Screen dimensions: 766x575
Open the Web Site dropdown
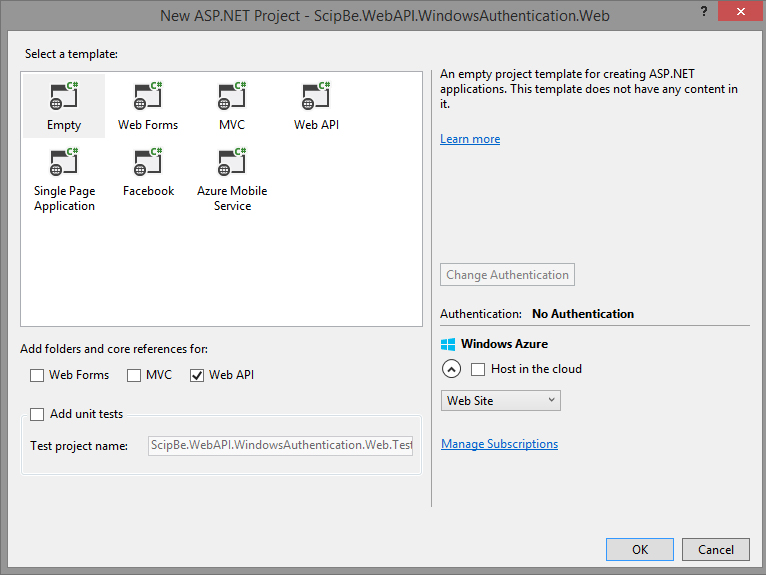click(501, 401)
